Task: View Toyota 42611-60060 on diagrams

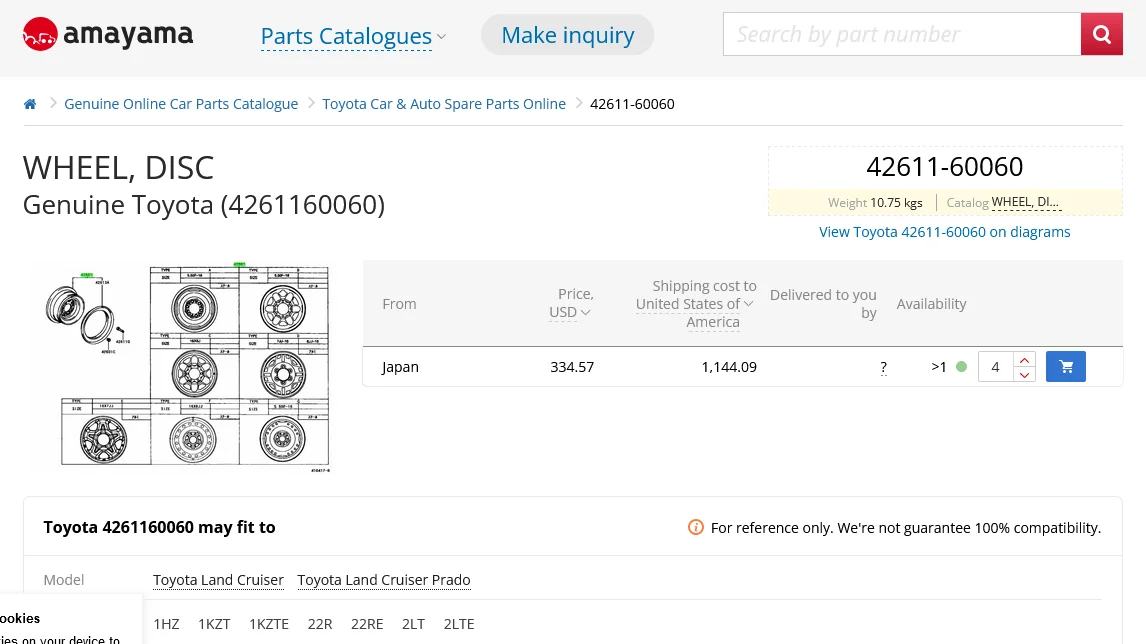Action: point(944,232)
